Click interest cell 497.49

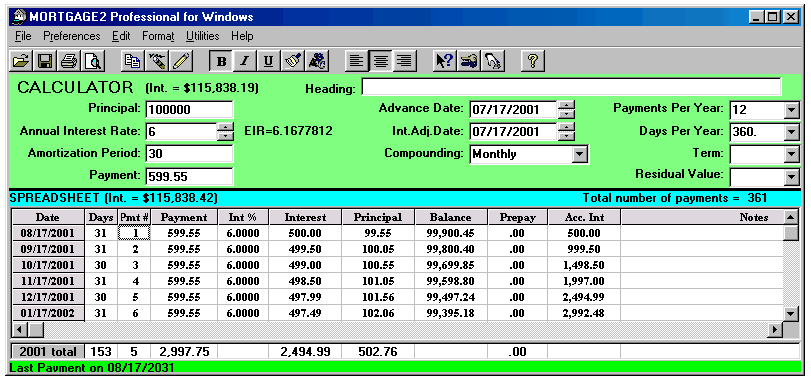305,313
